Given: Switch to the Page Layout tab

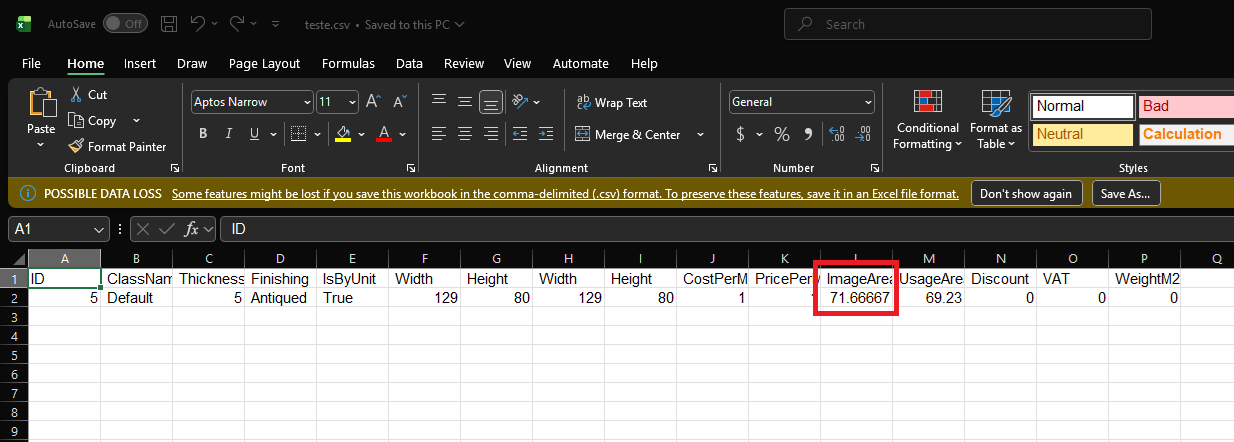Looking at the screenshot, I should (264, 63).
